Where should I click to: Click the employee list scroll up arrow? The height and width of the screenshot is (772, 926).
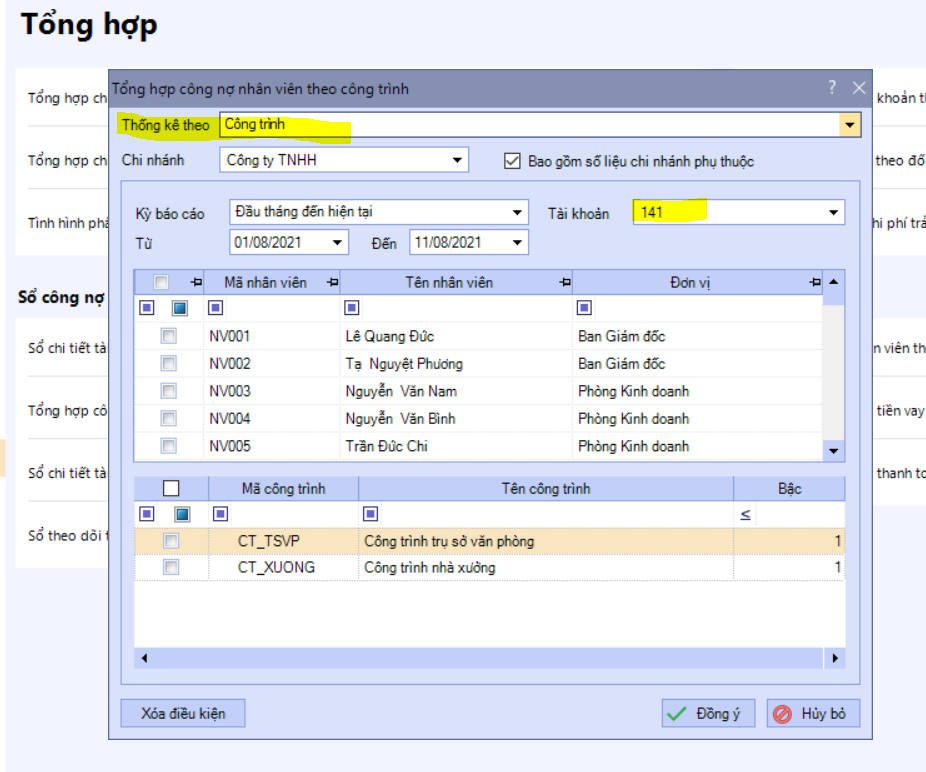pyautogui.click(x=833, y=282)
